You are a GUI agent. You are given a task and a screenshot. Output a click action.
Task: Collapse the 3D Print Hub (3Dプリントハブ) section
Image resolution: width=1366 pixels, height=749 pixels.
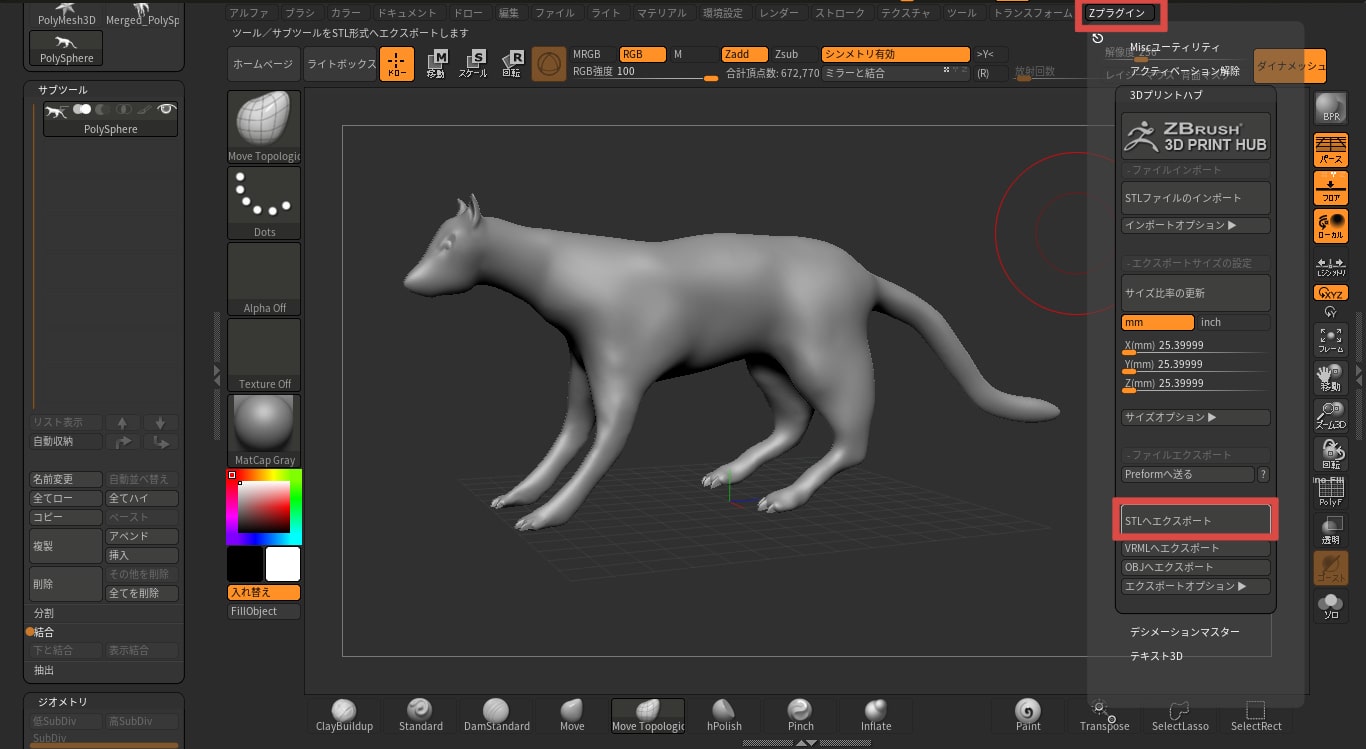coord(1165,95)
